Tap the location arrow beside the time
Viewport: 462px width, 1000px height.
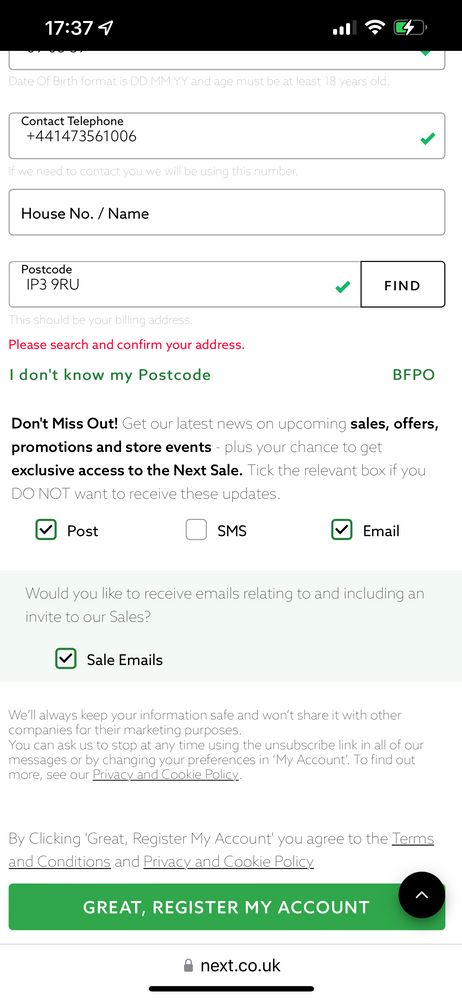coord(106,27)
